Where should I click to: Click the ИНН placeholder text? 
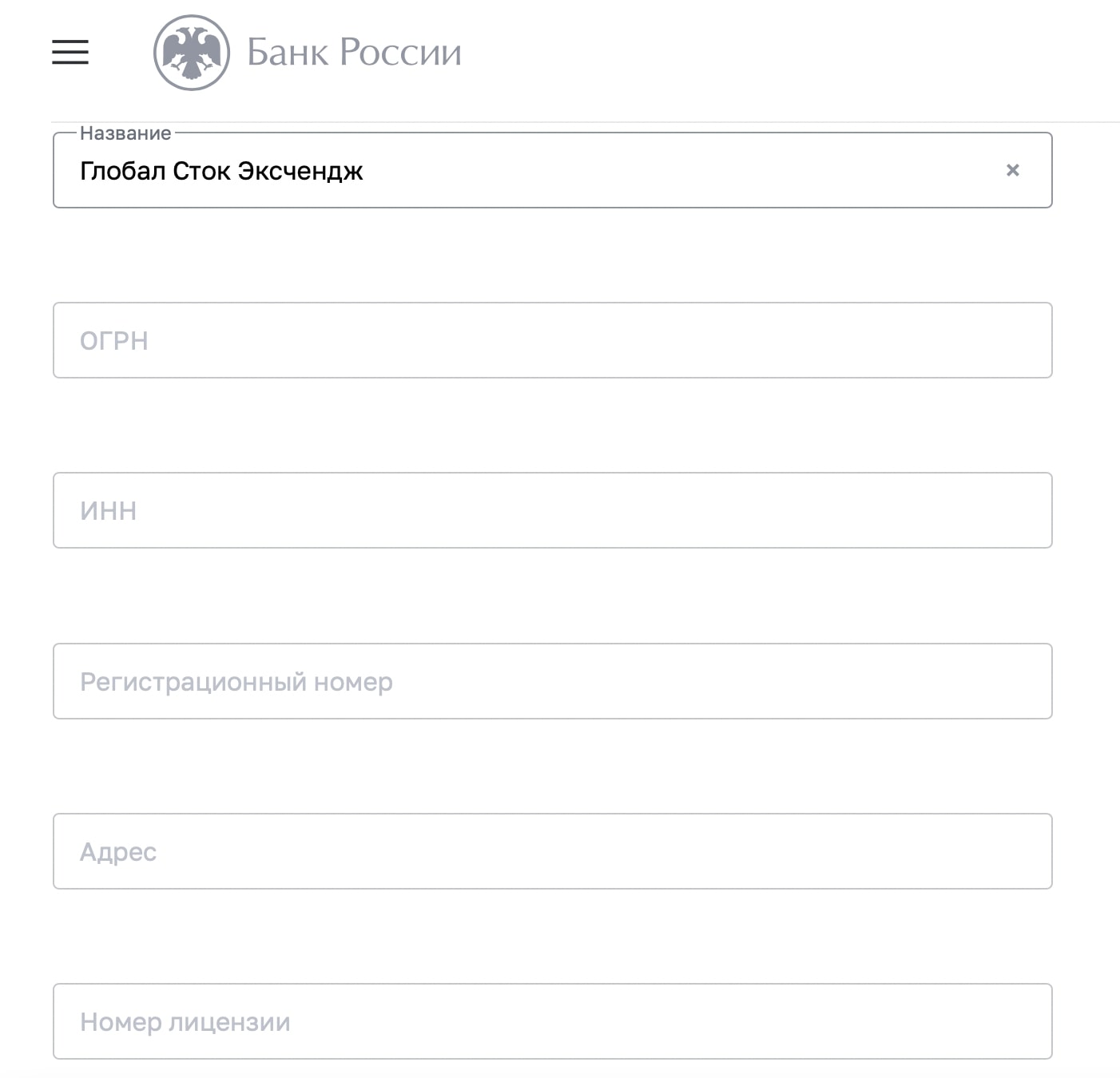(108, 511)
